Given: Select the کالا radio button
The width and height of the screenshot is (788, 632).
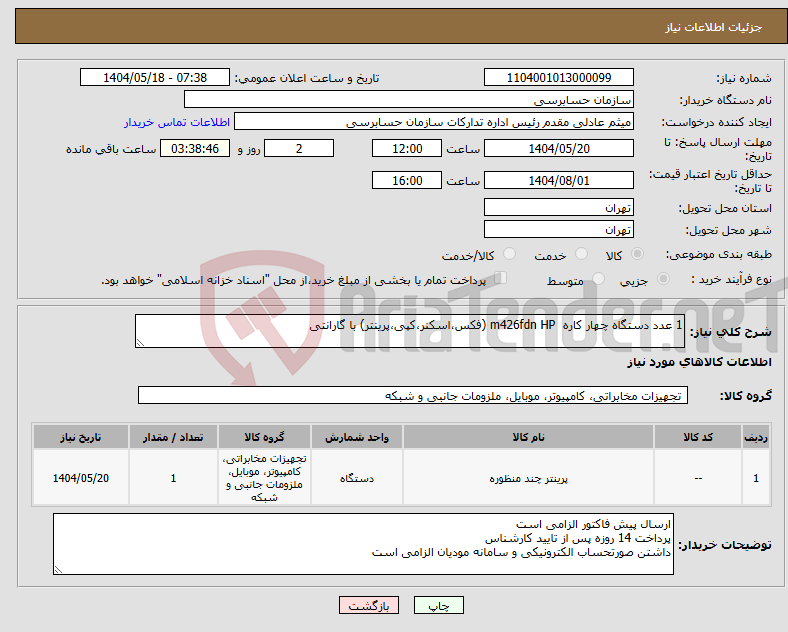Looking at the screenshot, I should [x=637, y=254].
